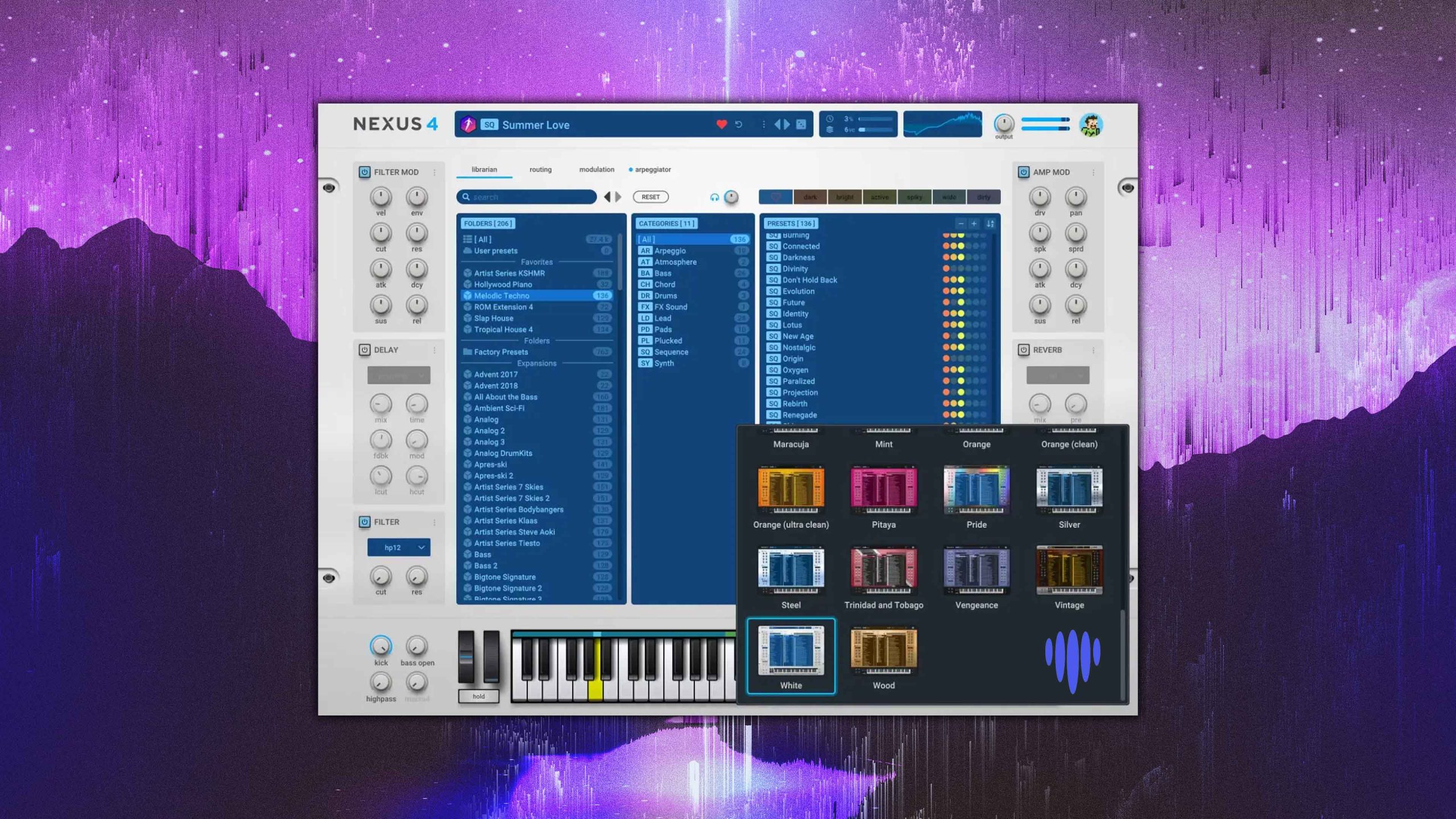Expand the Factory Presets folder
1456x819 pixels.
(x=537, y=352)
